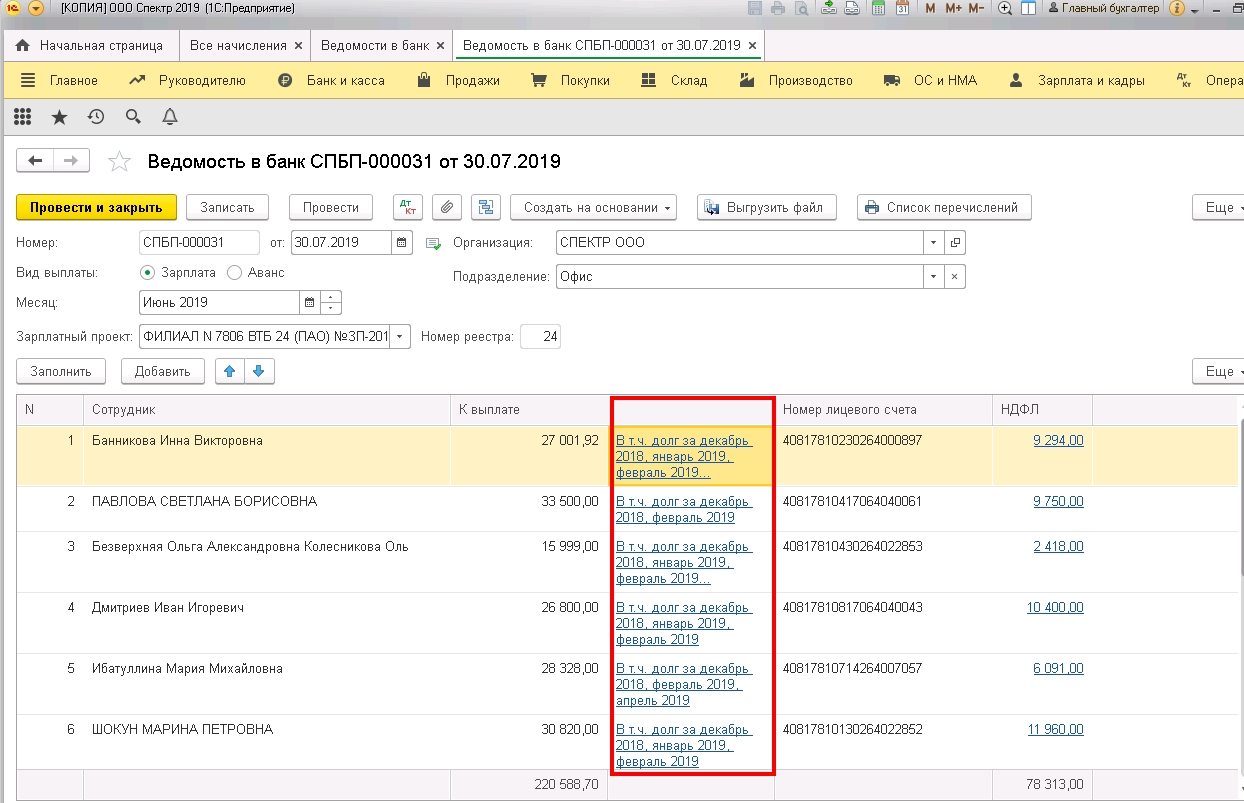1244x803 pixels.
Task: Open НДФЛ amount link 9 294,00
Action: [1058, 440]
